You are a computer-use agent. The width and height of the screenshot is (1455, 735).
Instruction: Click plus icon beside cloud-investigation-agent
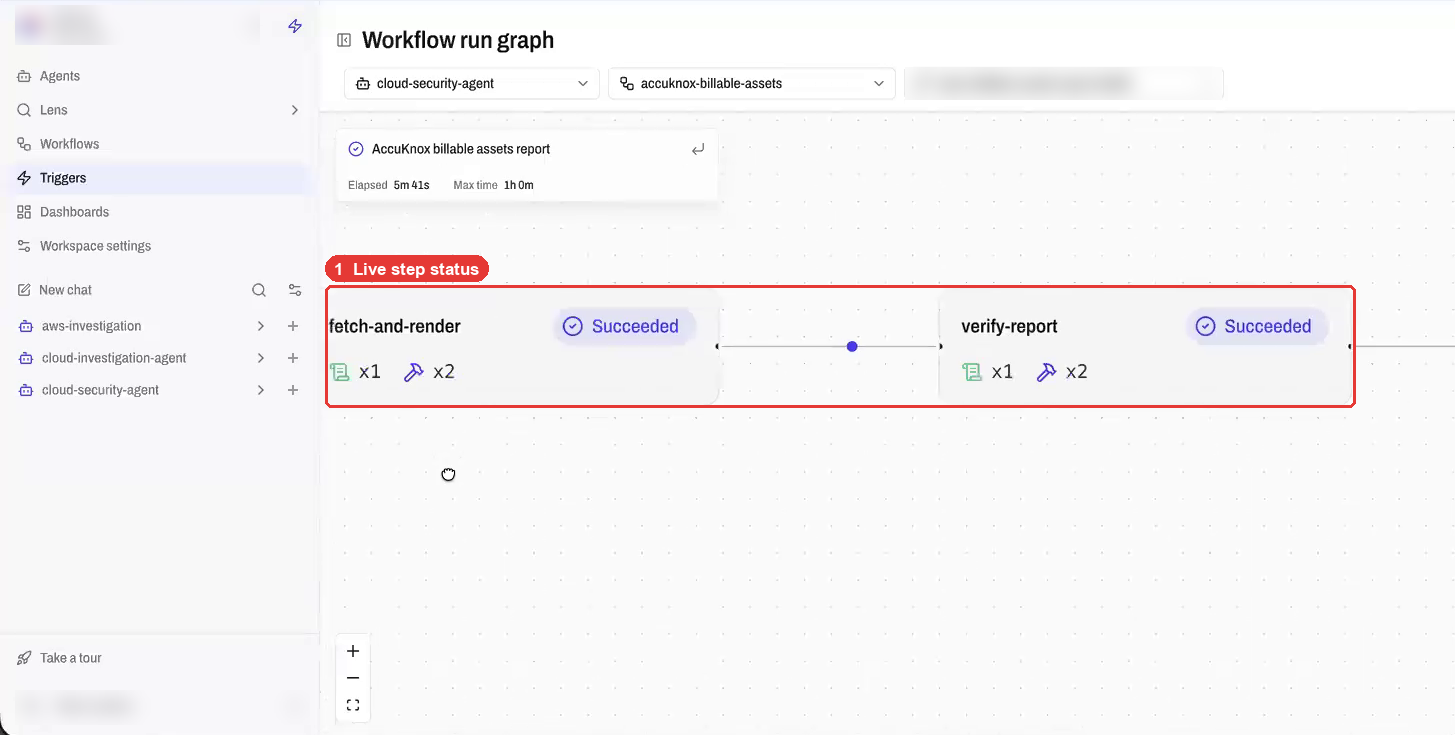point(293,358)
